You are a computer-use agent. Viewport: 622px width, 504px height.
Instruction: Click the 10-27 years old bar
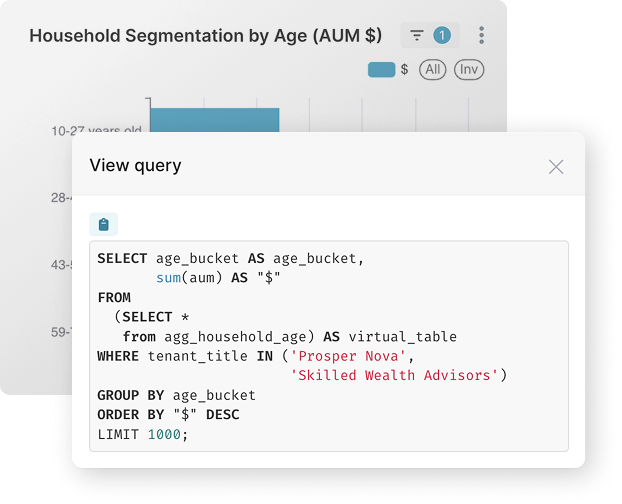(x=213, y=119)
